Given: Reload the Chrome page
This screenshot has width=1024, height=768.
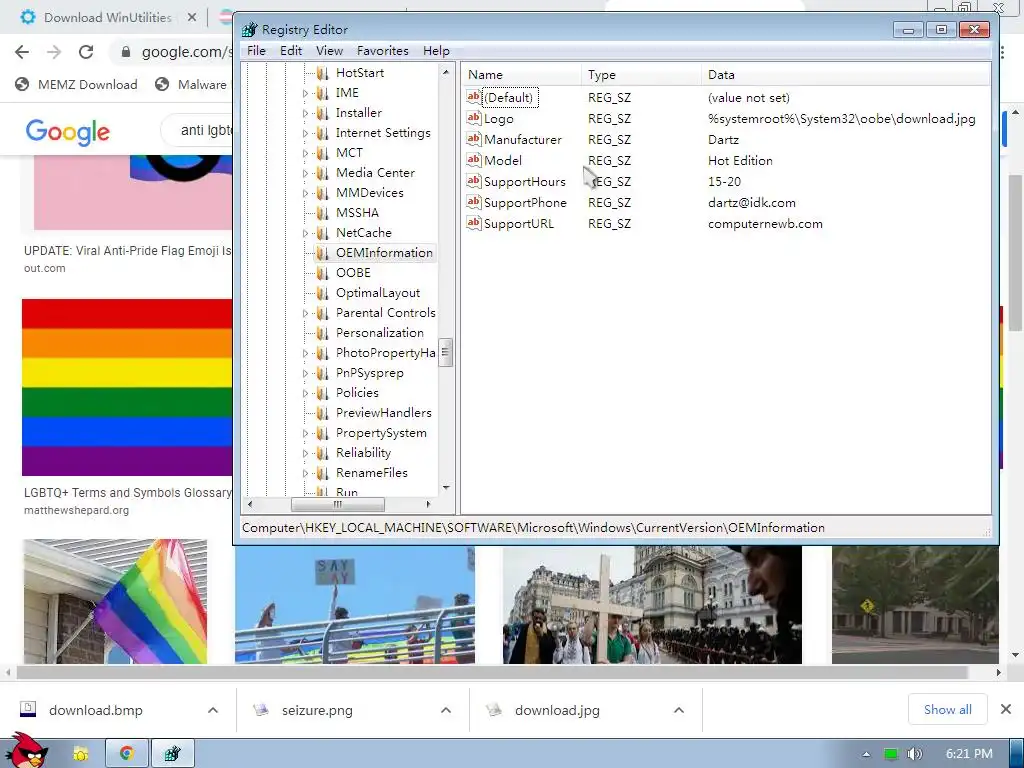Looking at the screenshot, I should click(x=86, y=52).
